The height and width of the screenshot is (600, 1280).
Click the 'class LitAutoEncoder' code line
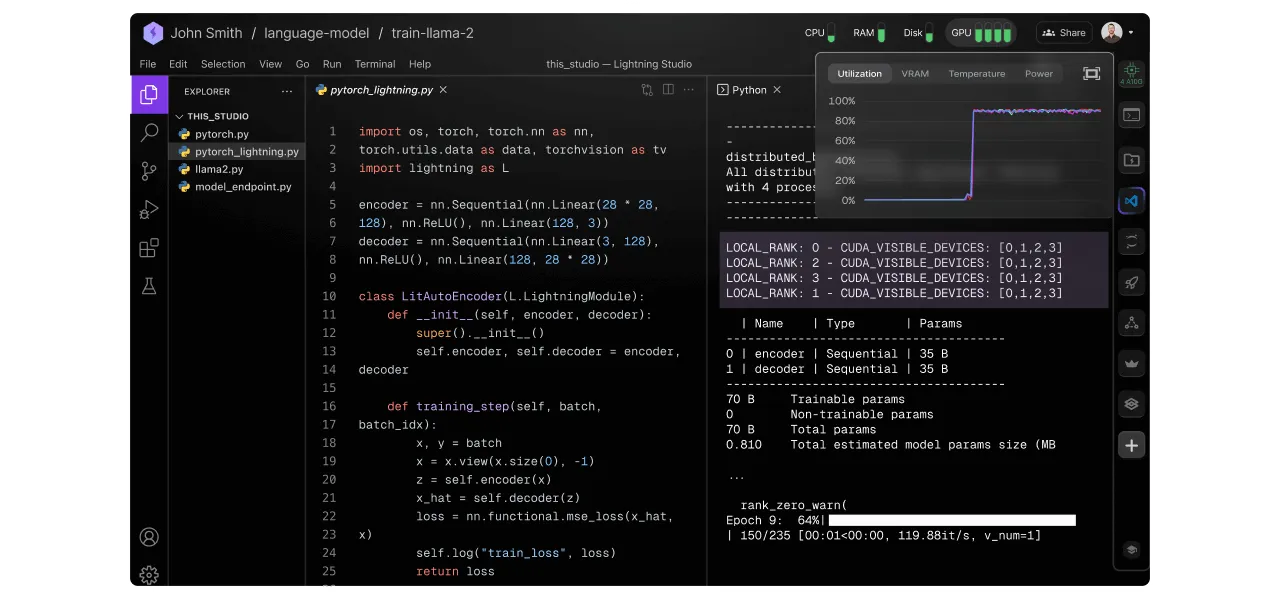502,297
